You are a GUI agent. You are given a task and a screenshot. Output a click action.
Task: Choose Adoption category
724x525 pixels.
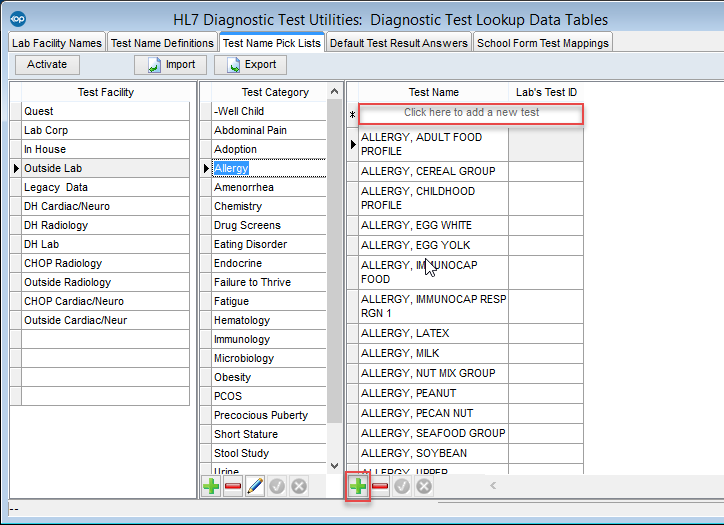click(269, 149)
